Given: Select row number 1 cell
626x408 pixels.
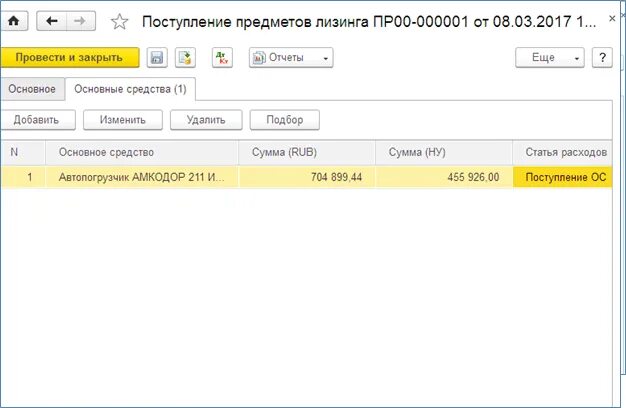Looking at the screenshot, I should click(x=23, y=177).
